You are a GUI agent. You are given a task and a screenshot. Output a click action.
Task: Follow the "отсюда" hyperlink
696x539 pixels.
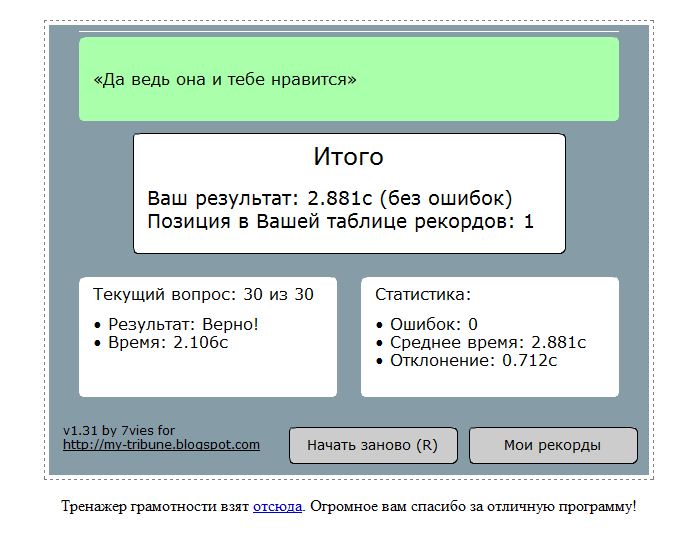pyautogui.click(x=277, y=506)
